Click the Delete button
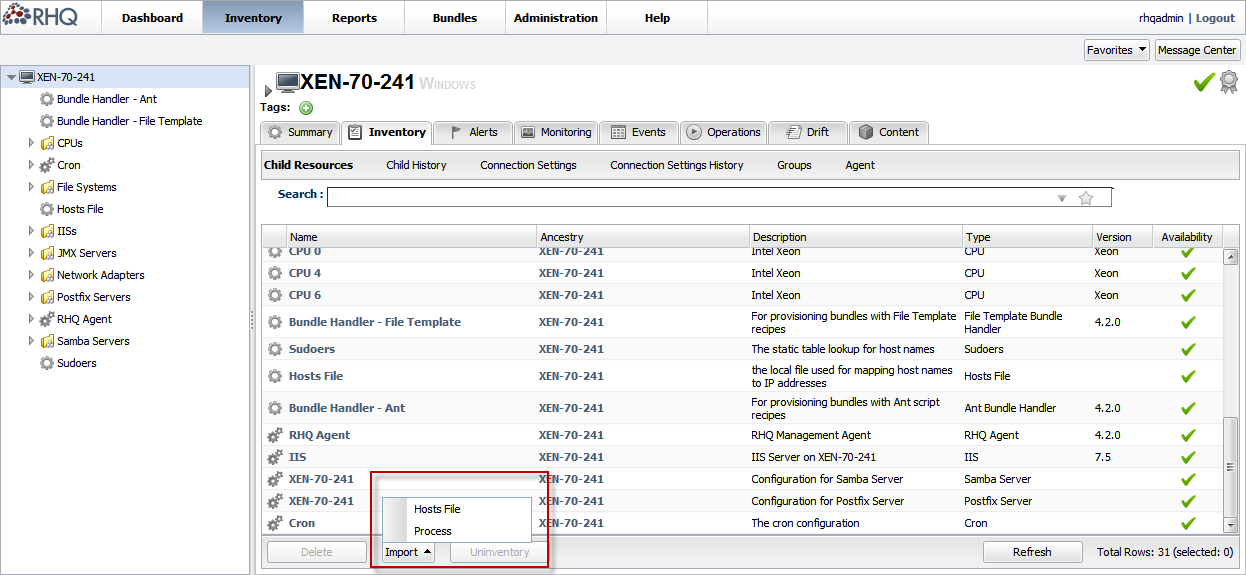 point(317,552)
